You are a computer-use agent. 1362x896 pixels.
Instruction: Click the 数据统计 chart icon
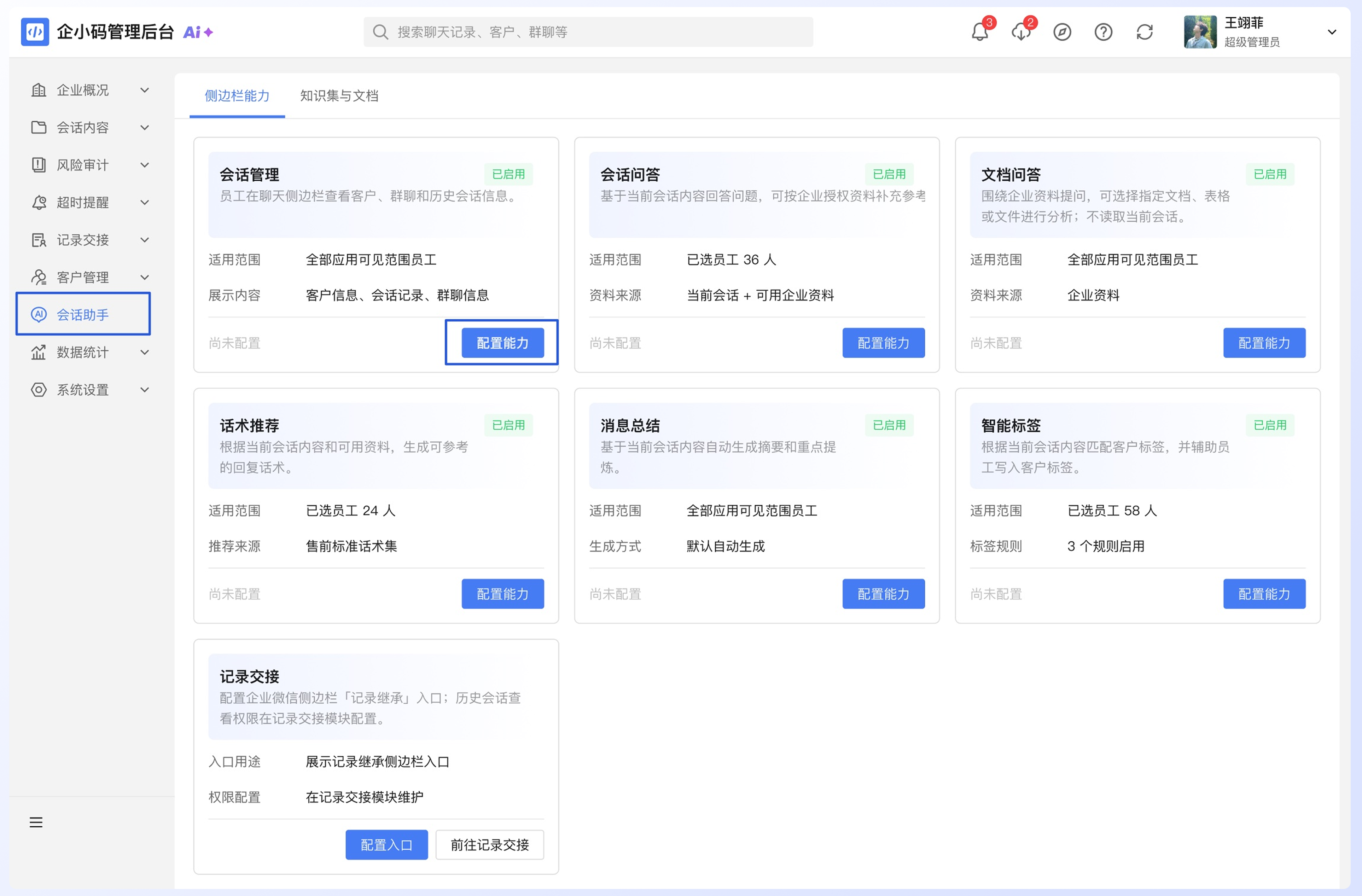(38, 352)
